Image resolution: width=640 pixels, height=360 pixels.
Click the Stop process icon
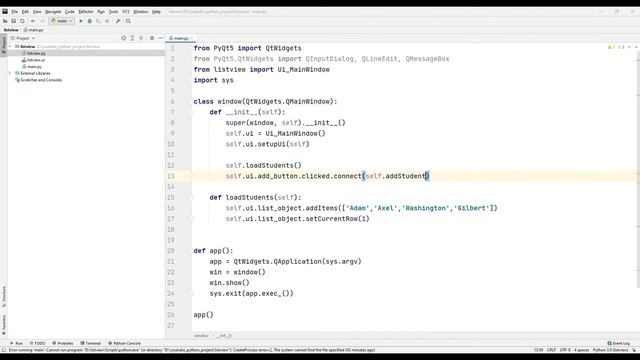tap(107, 21)
